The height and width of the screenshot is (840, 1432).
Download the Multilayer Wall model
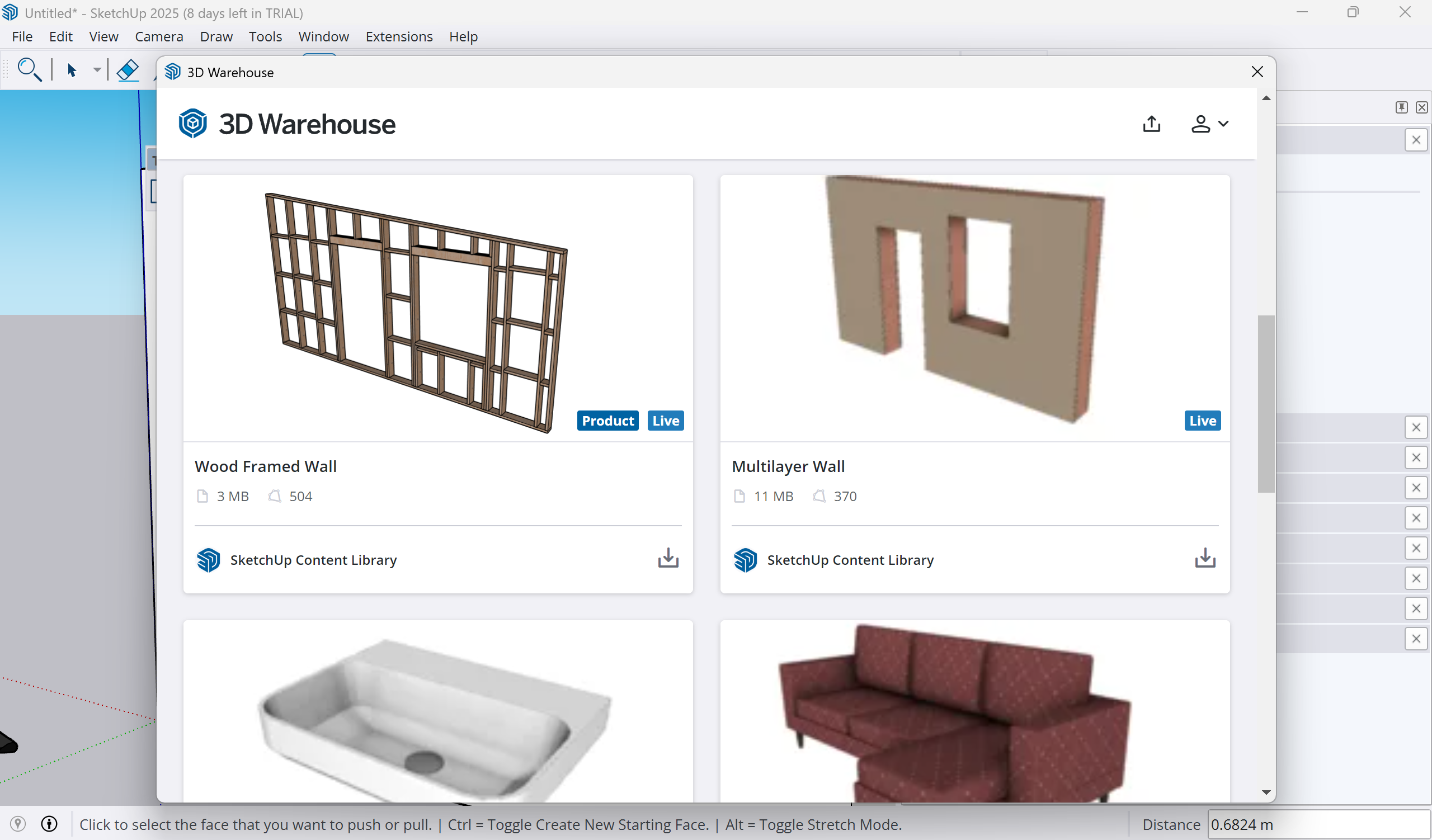click(1205, 558)
